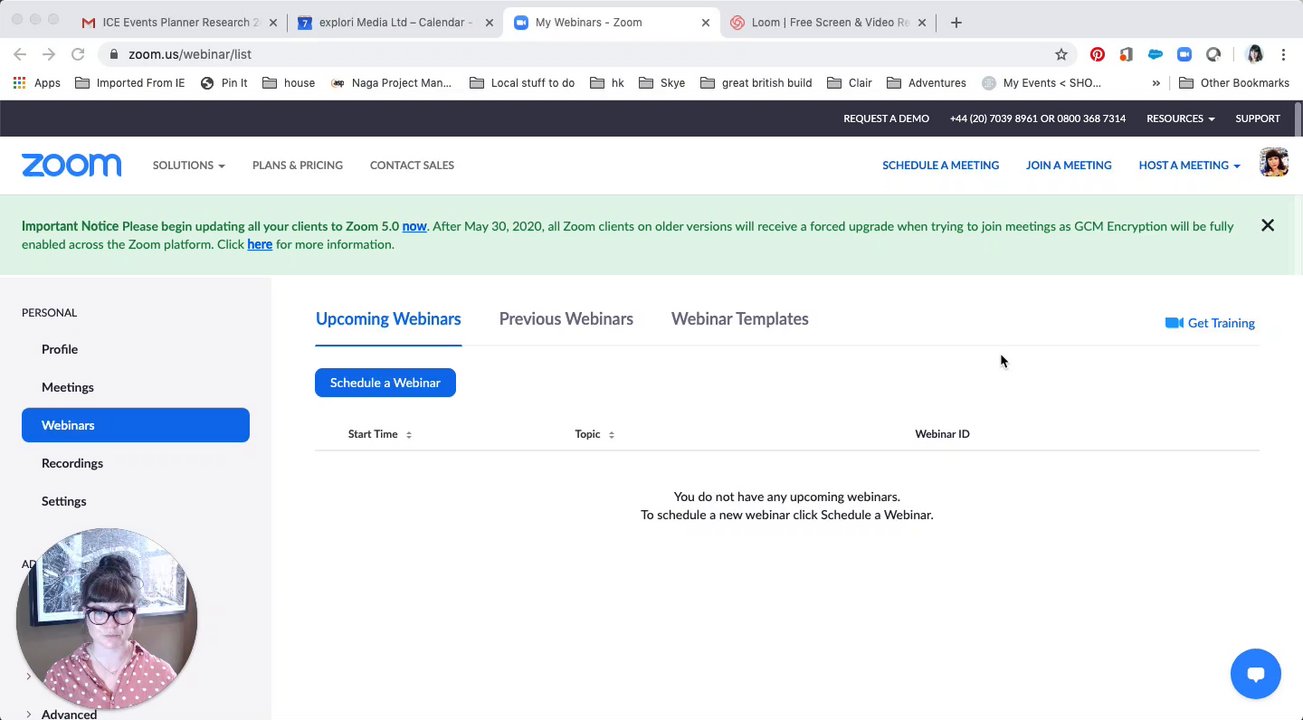Image resolution: width=1303 pixels, height=720 pixels.
Task: Switch to Previous Webinars tab
Action: 566,319
